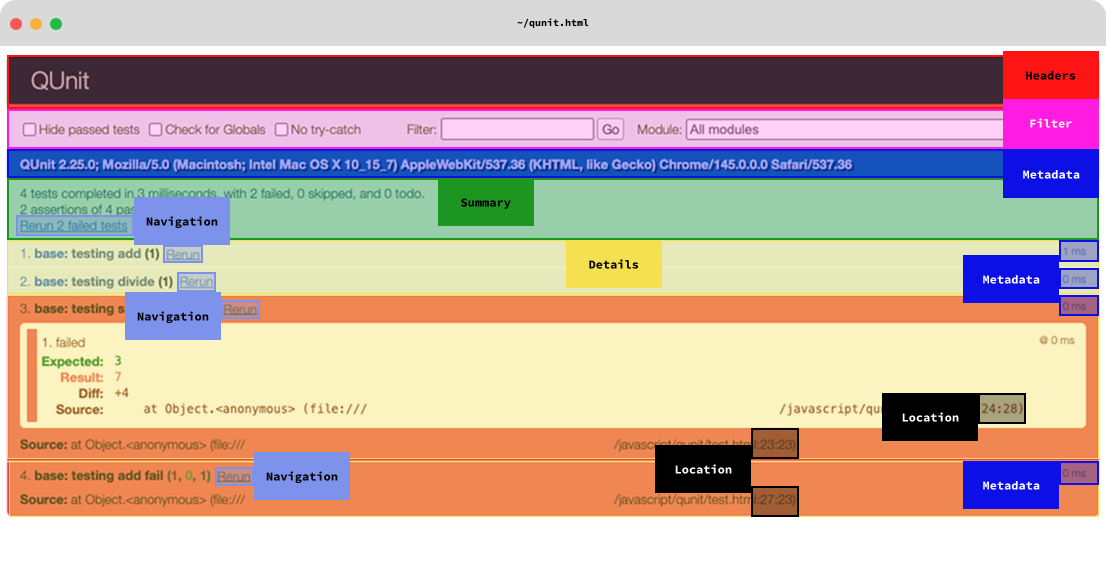Image resolution: width=1106 pixels, height=586 pixels.
Task: Click the '@ 0 ms' assertion timestamp
Action: (1057, 341)
